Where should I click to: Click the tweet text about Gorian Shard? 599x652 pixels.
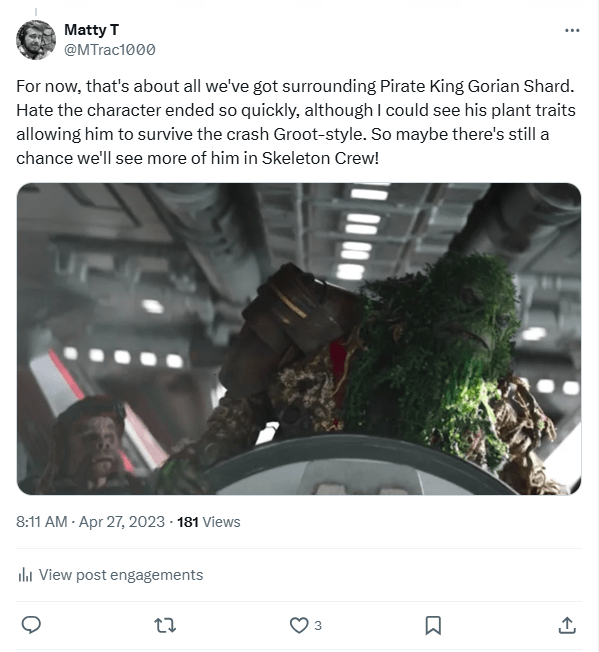coord(296,122)
